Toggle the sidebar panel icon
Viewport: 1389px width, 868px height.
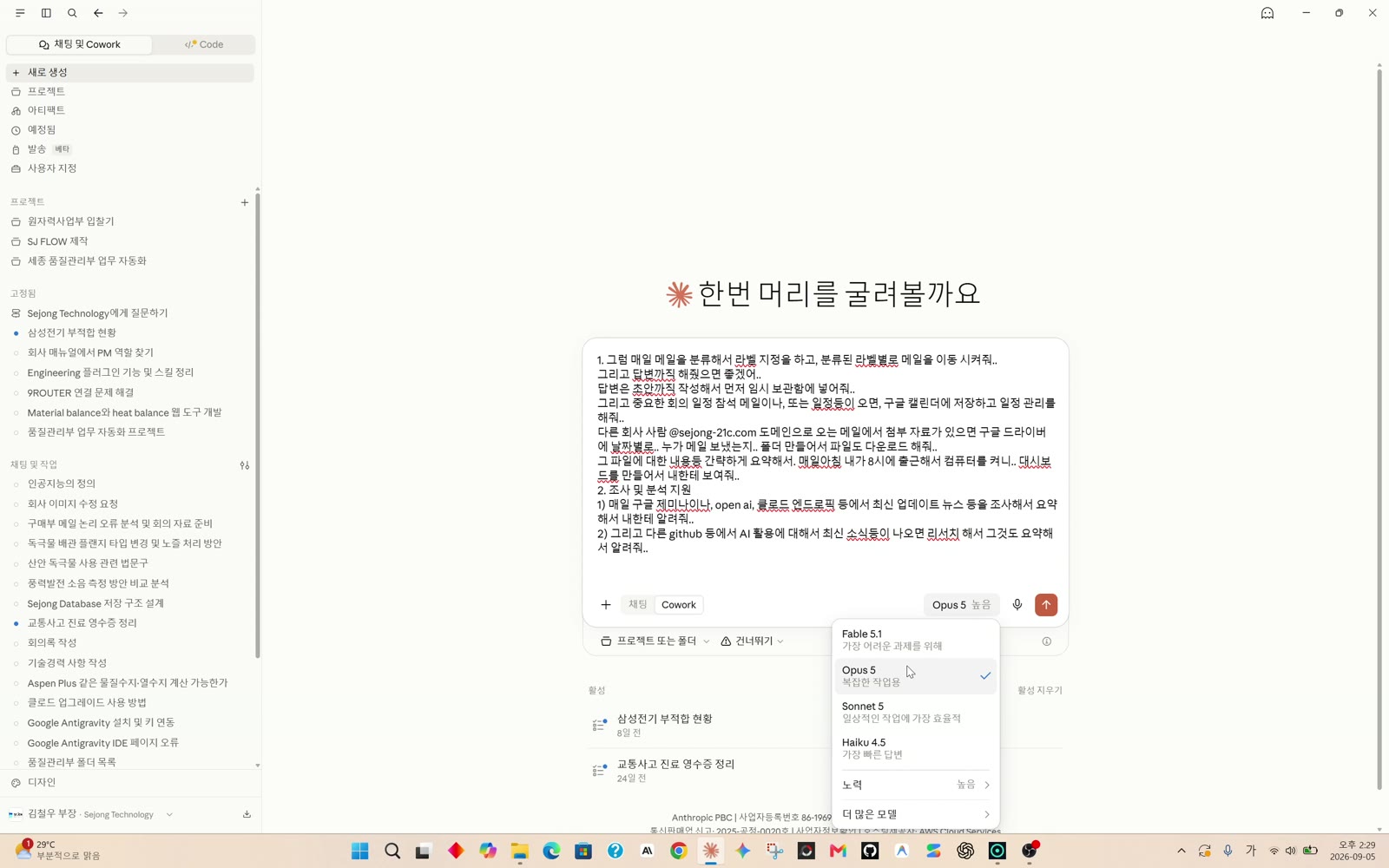coord(46,13)
